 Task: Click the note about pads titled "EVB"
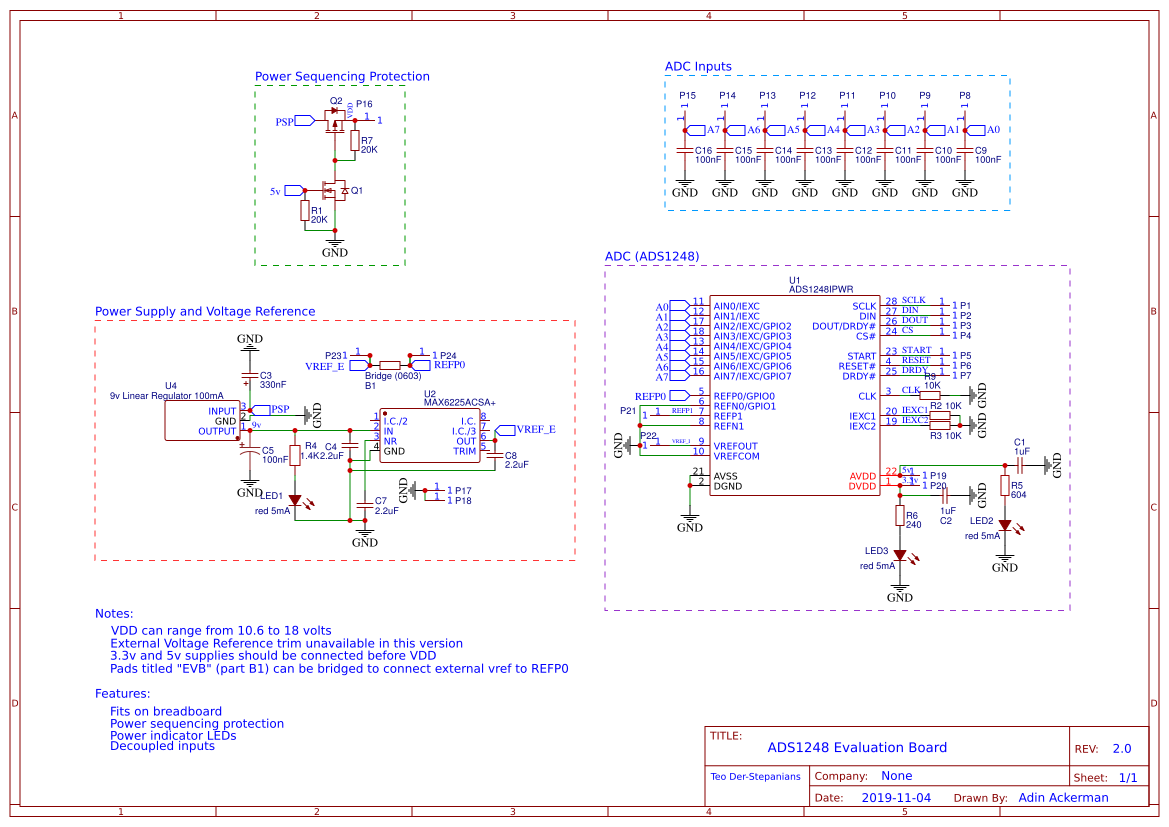tap(339, 669)
